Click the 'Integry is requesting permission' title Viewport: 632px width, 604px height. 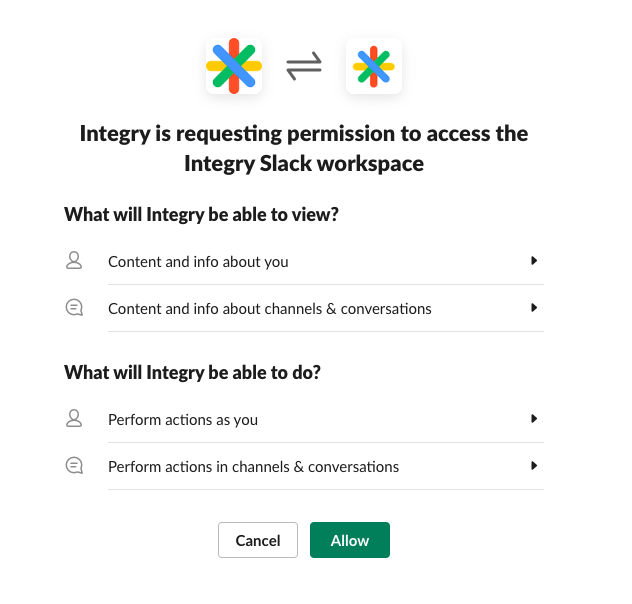coord(304,148)
